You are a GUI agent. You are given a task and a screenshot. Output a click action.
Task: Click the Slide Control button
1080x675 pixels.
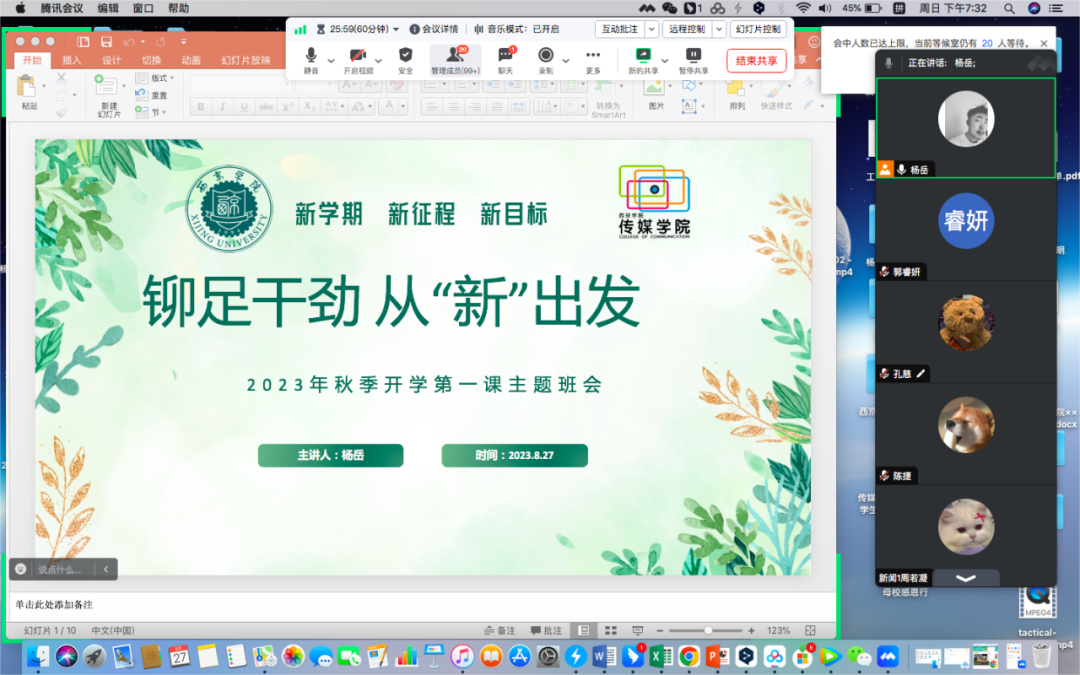pyautogui.click(x=758, y=30)
